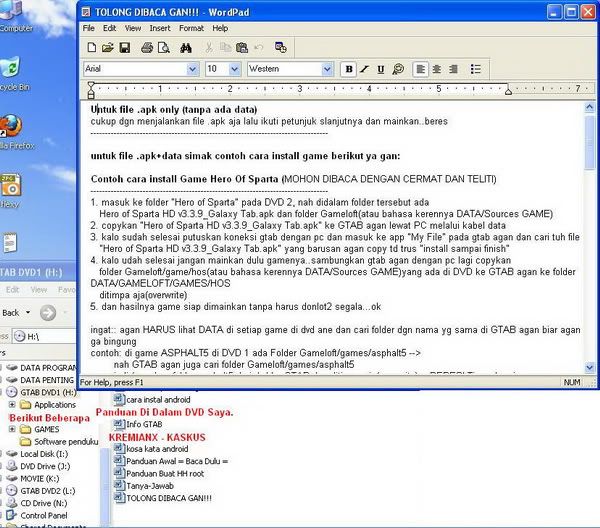Select the Mozilla Firefox desktop icon
The height and width of the screenshot is (528, 600).
[13, 131]
